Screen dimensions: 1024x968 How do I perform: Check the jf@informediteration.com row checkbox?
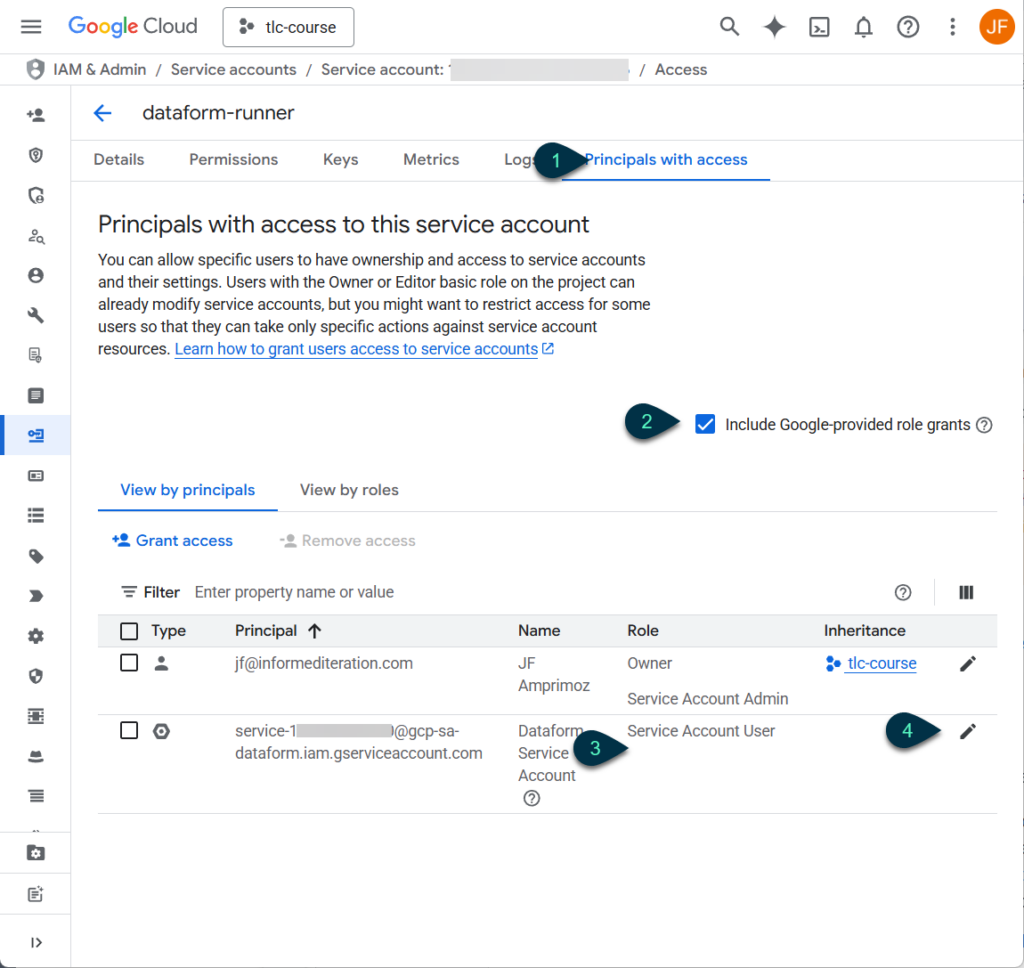tap(129, 663)
